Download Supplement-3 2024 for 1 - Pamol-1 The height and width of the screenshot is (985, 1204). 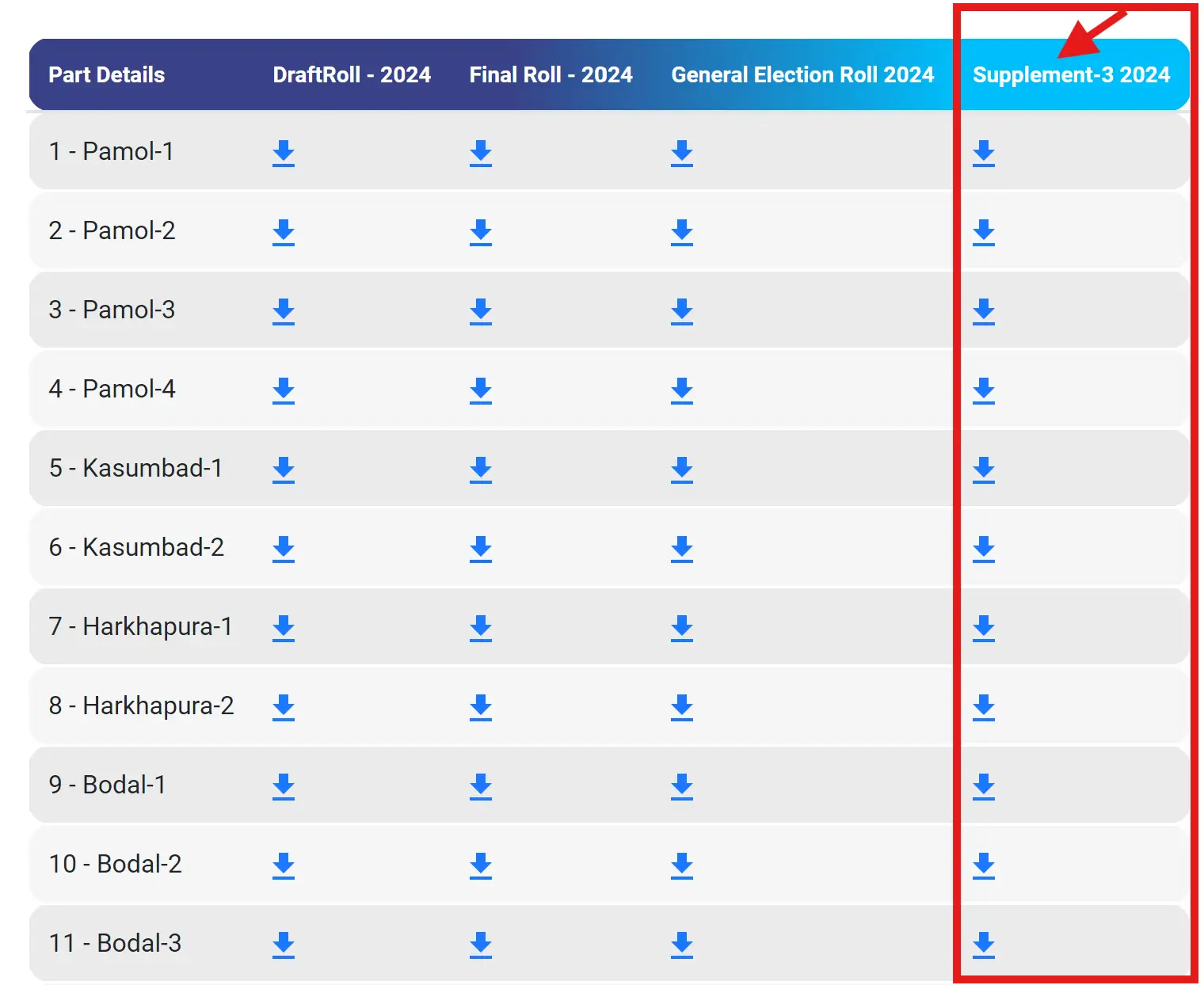pyautogui.click(x=984, y=153)
